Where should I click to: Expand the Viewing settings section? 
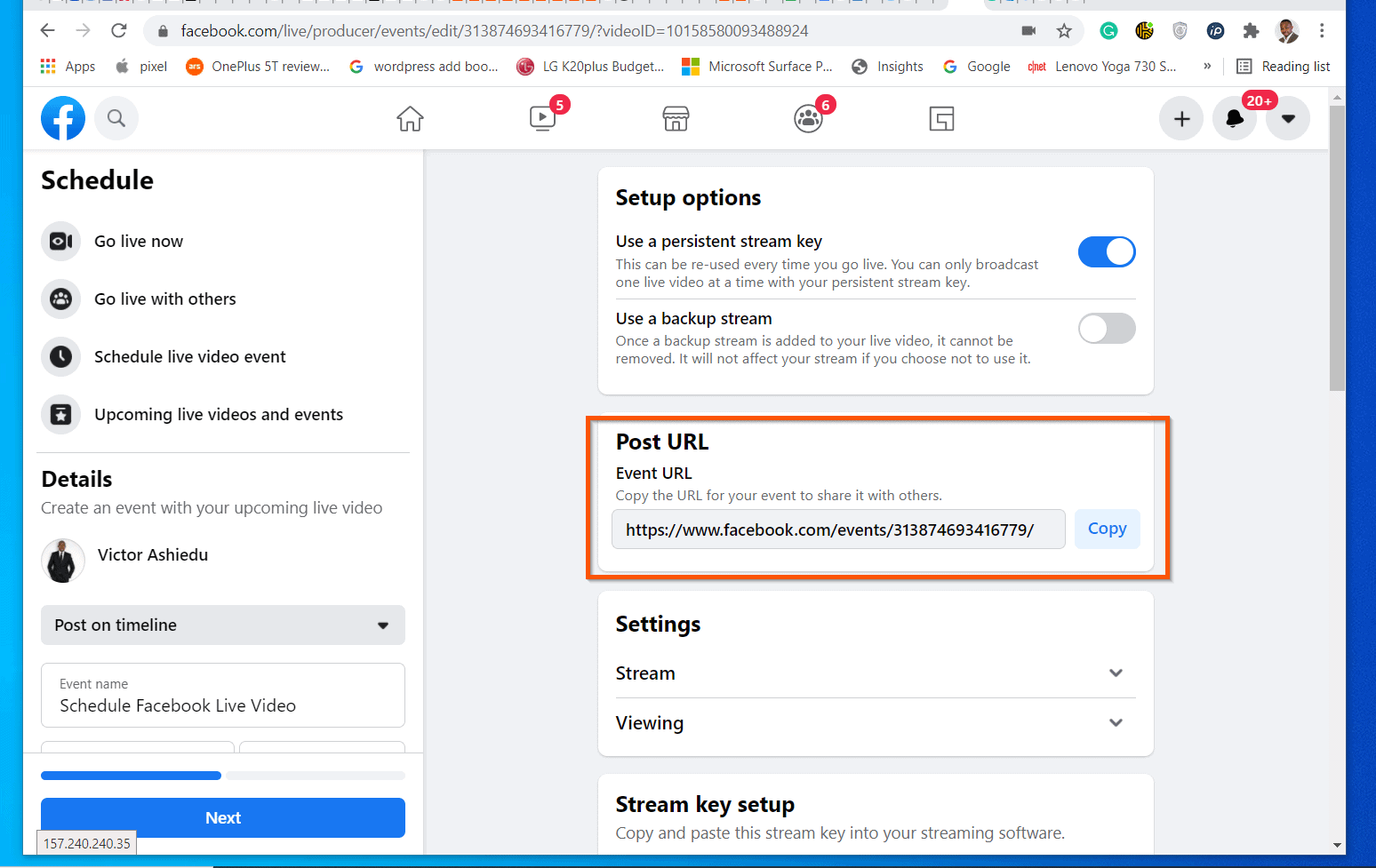pyautogui.click(x=876, y=723)
